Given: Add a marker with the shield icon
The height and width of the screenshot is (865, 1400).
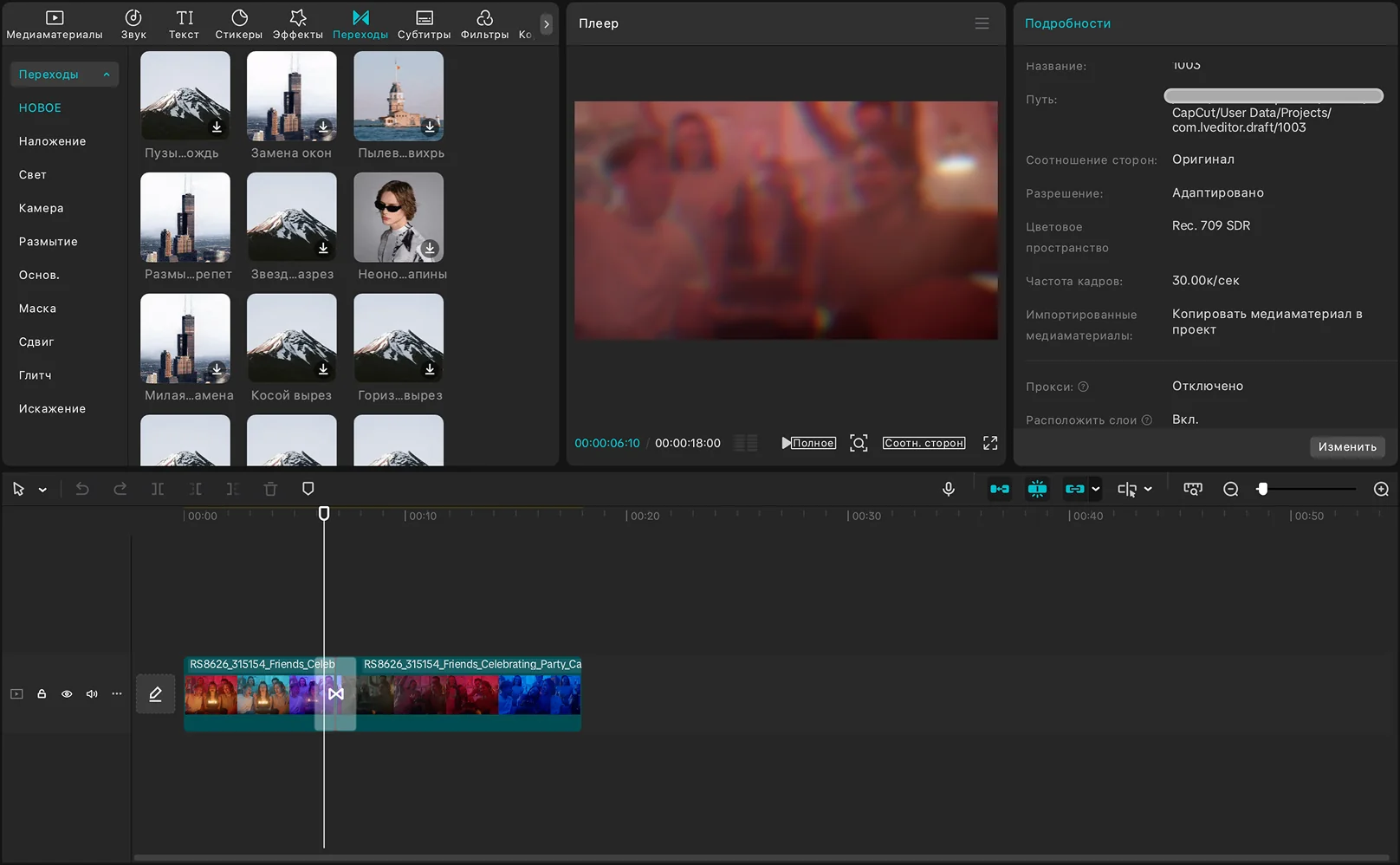Looking at the screenshot, I should pyautogui.click(x=308, y=489).
